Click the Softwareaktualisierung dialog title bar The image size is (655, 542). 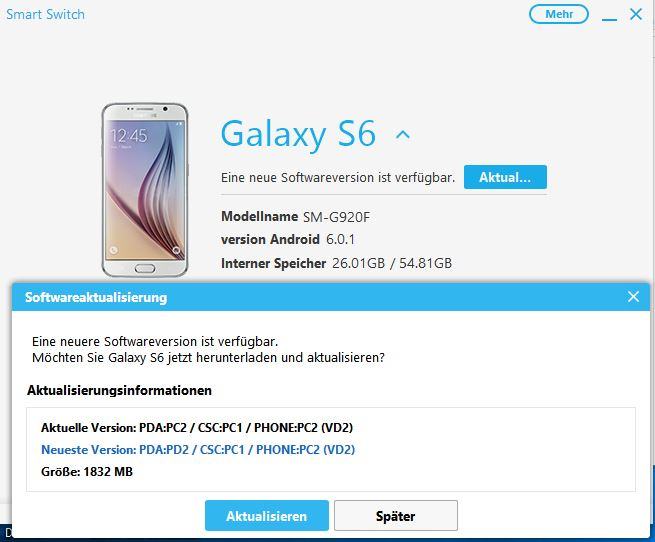tap(330, 297)
